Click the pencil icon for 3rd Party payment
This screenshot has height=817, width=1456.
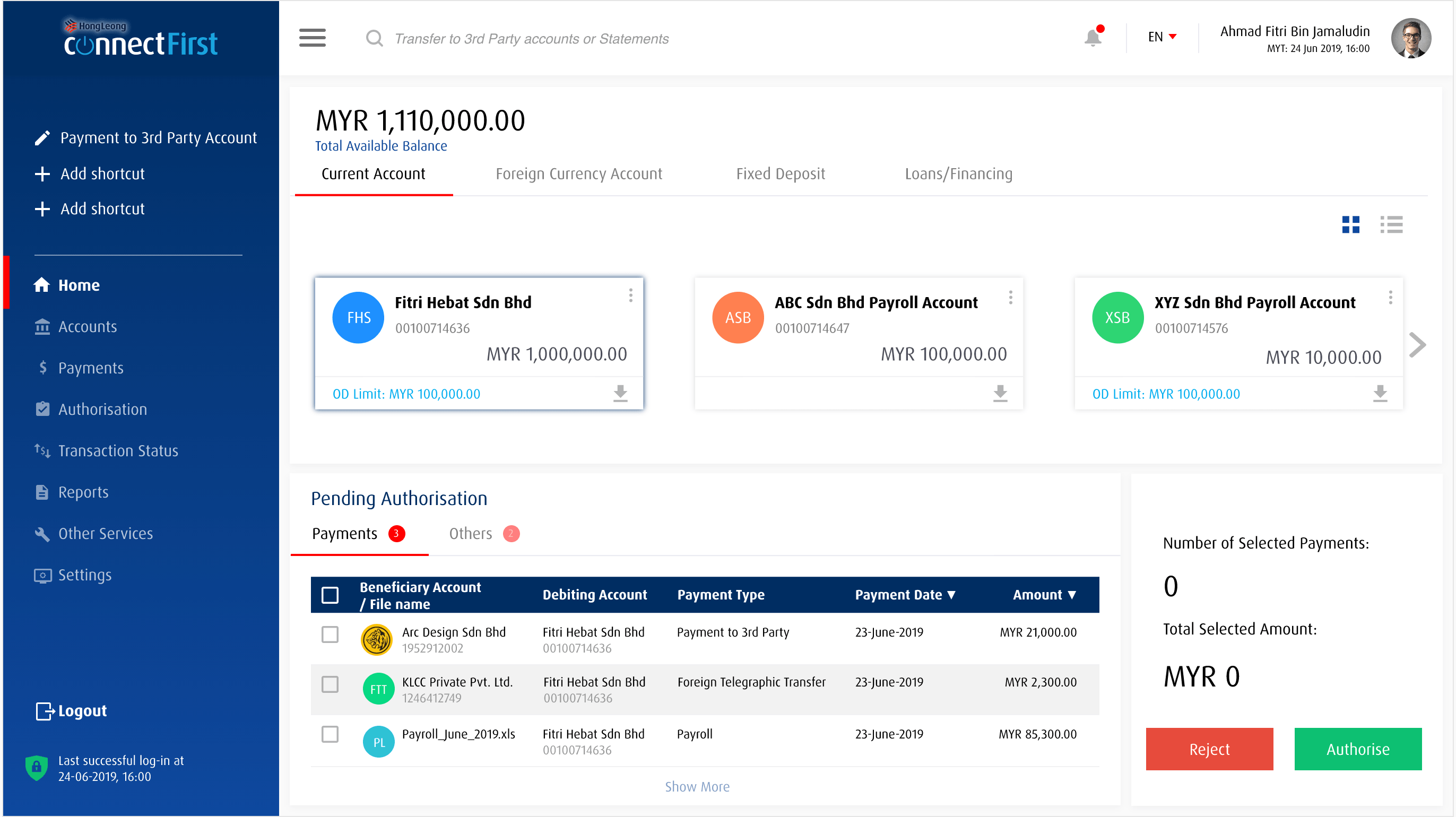(42, 138)
